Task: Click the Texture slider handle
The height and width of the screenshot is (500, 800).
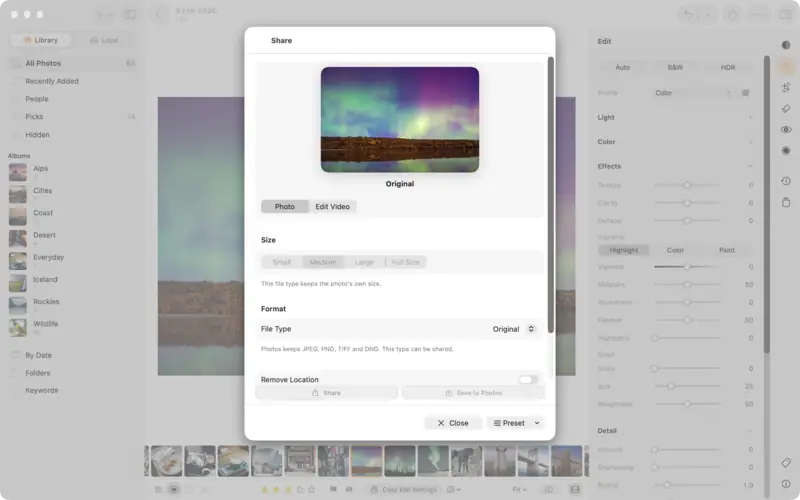Action: click(x=687, y=185)
